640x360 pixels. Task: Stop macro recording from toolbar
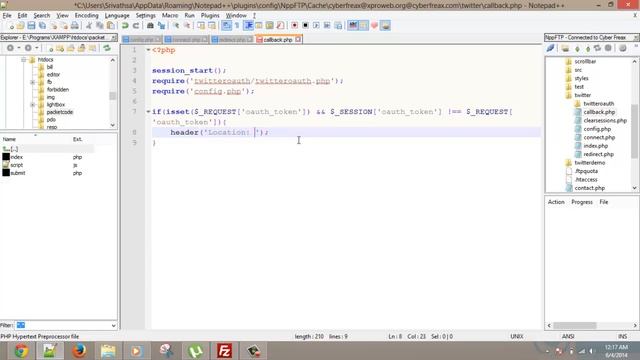[x=305, y=26]
